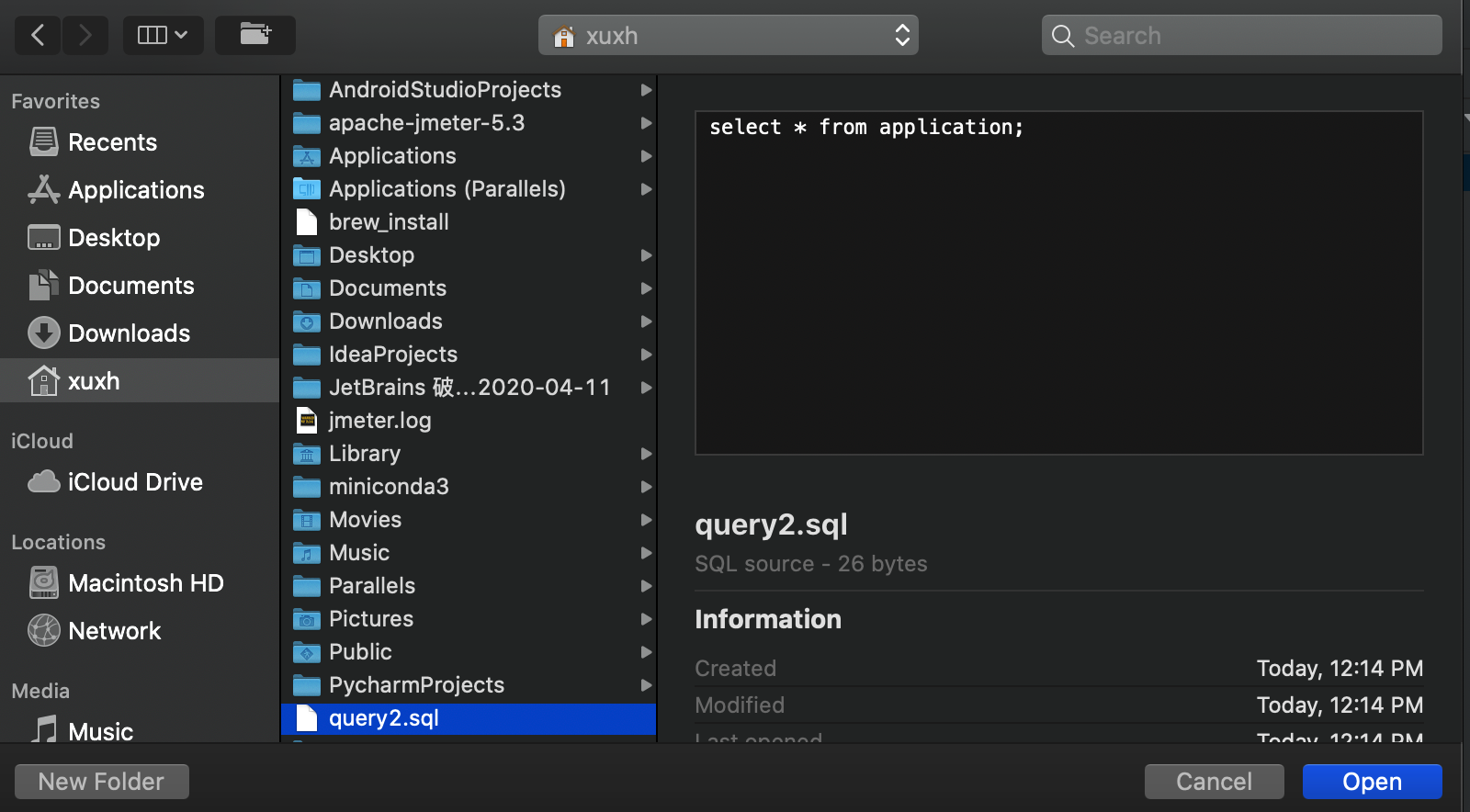Select the brew_install file name
The width and height of the screenshot is (1470, 812).
[x=389, y=222]
